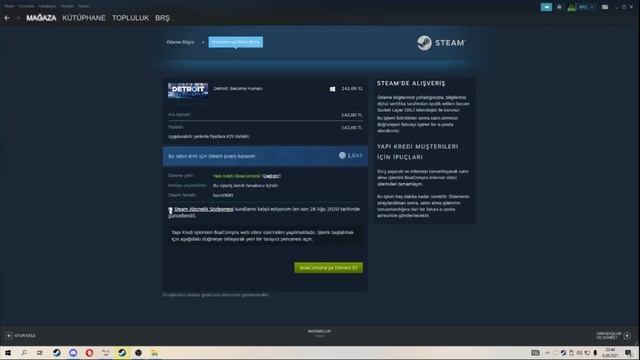Click the taskbar clock and date
The height and width of the screenshot is (360, 640).
[x=611, y=353]
